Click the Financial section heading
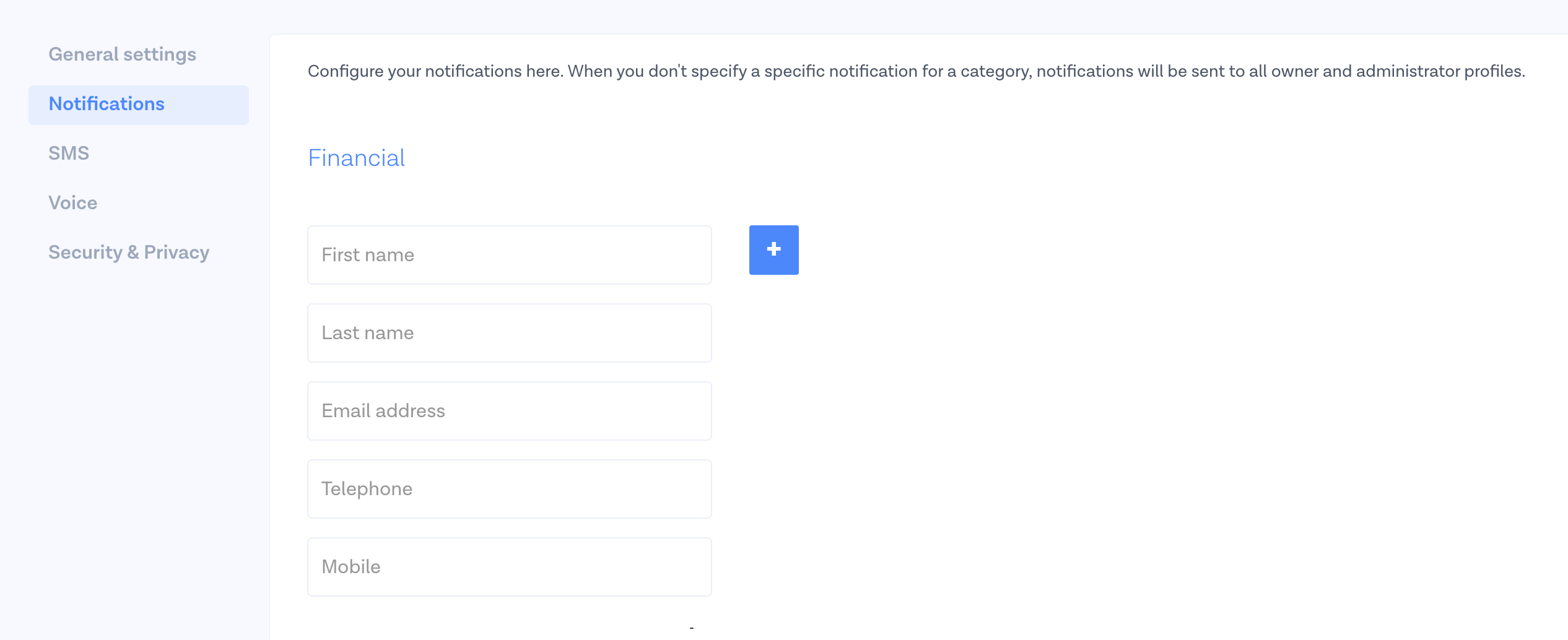Screen dimensions: 1568x640 tap(356, 158)
